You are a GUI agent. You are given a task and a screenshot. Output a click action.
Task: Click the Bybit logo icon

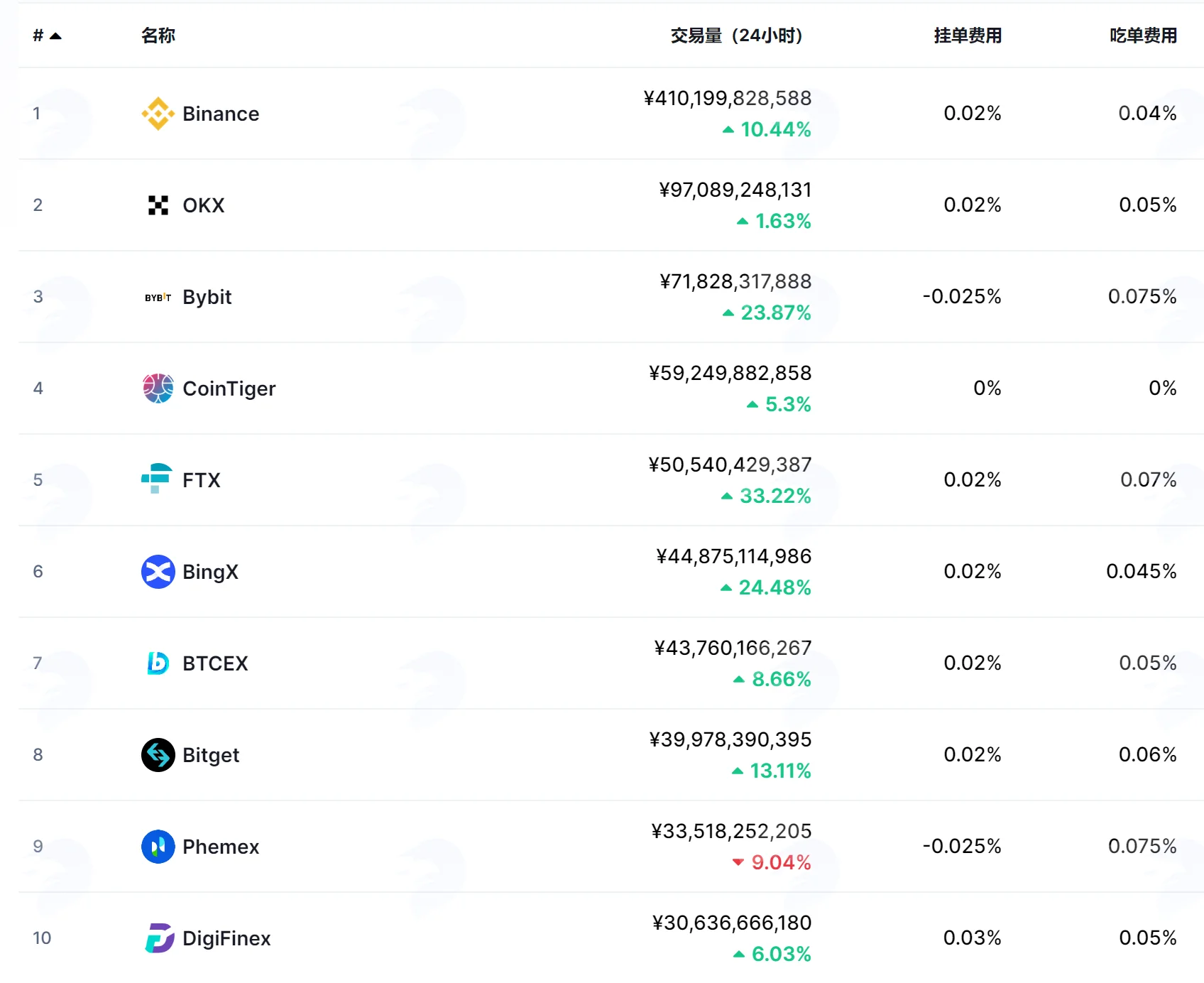[158, 297]
